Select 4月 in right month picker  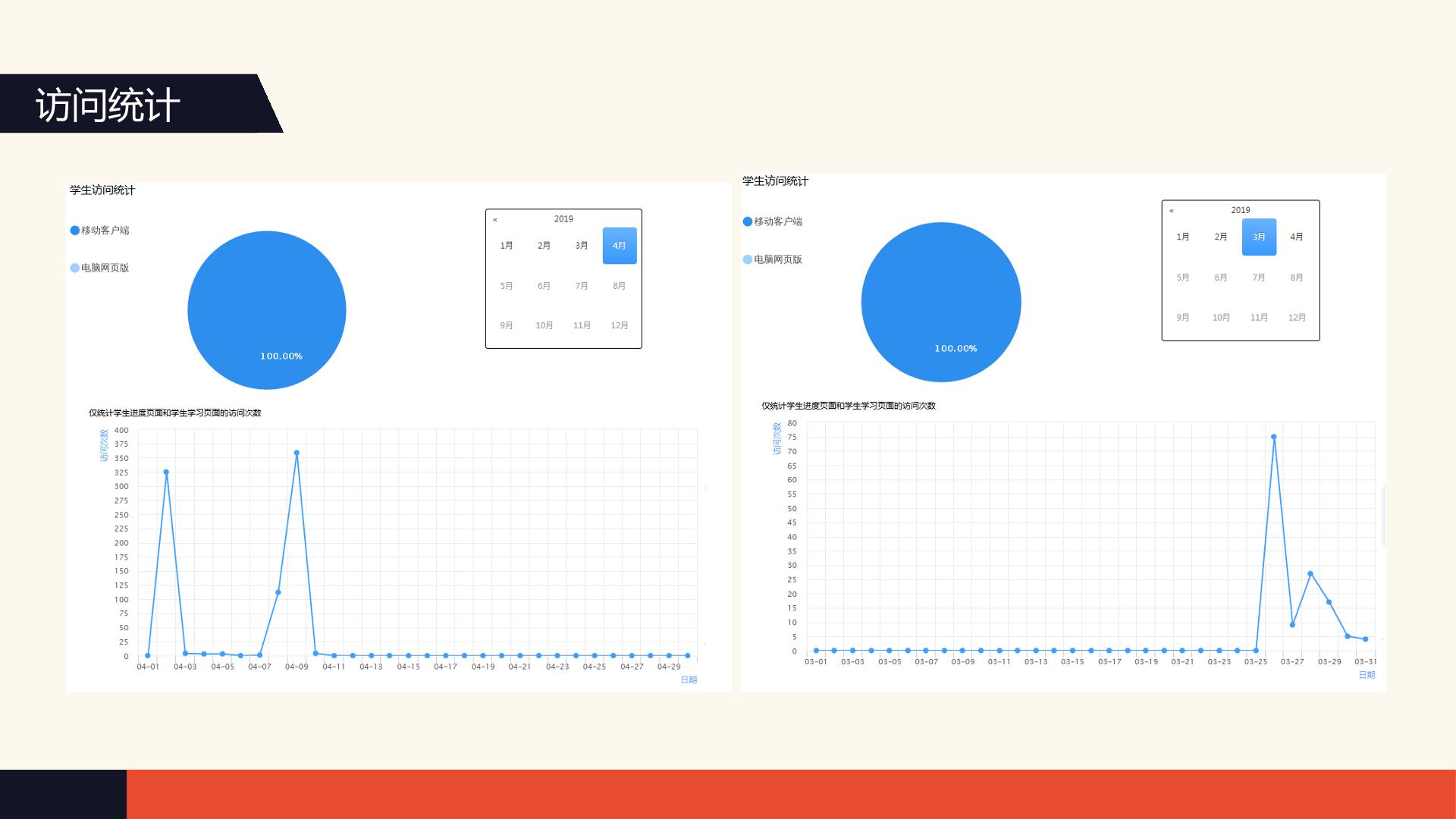pos(1297,237)
